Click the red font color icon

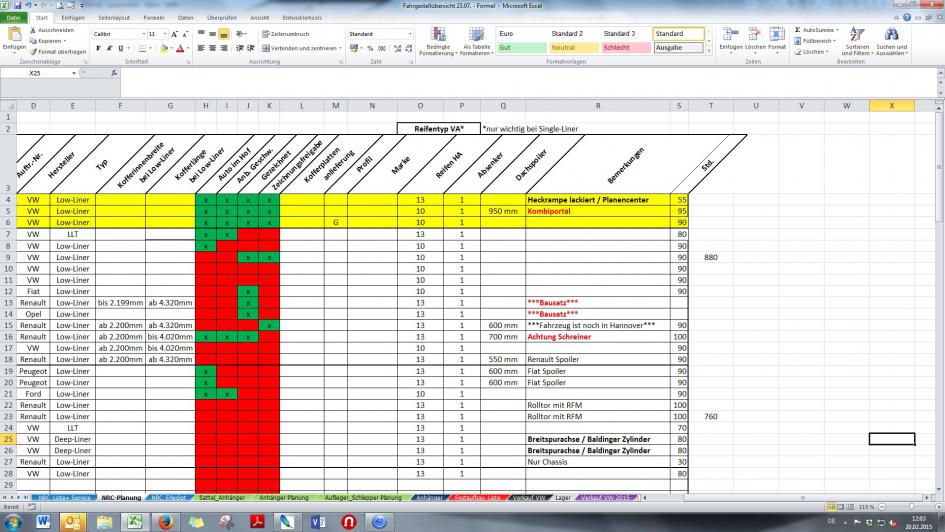(180, 48)
